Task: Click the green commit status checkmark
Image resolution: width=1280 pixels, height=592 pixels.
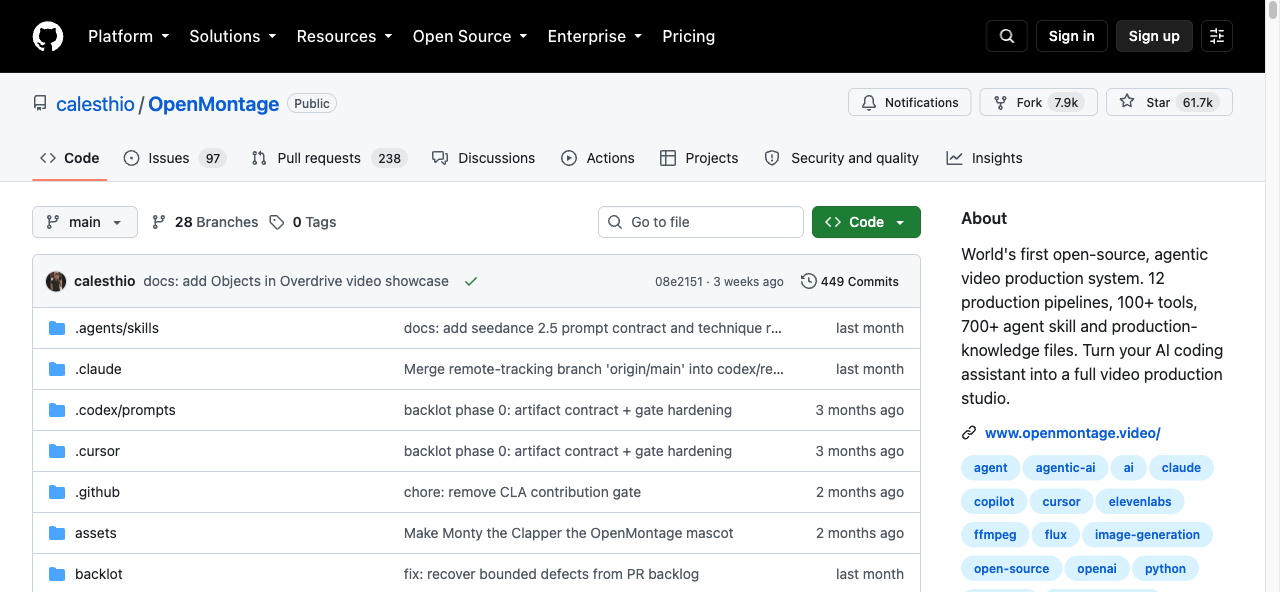Action: (x=471, y=281)
